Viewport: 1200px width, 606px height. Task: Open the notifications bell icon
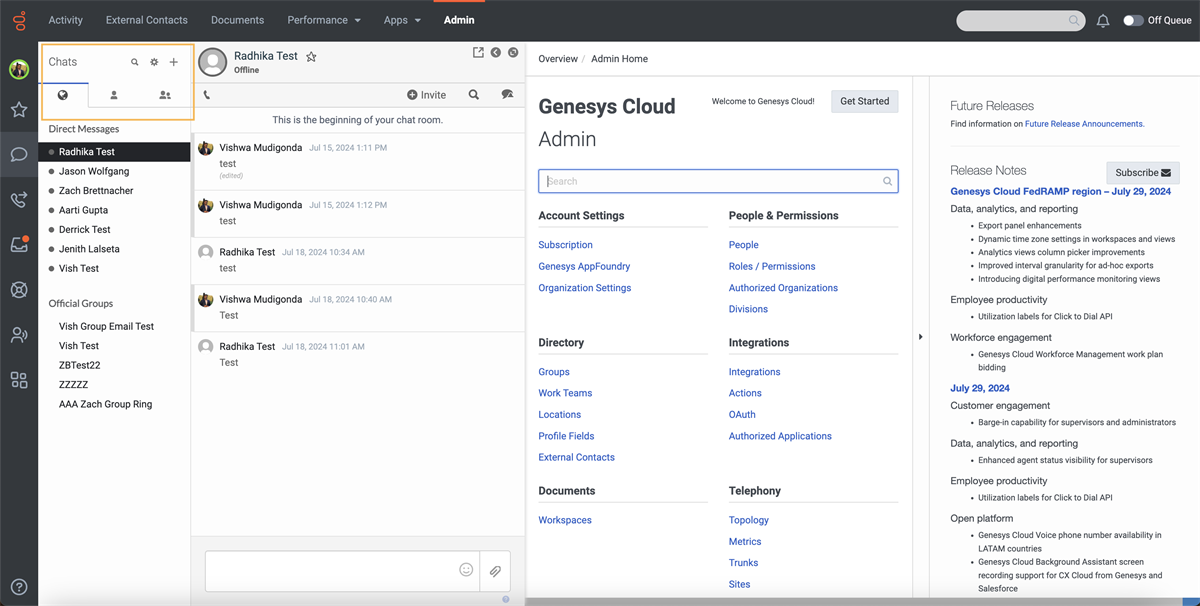(x=1103, y=20)
